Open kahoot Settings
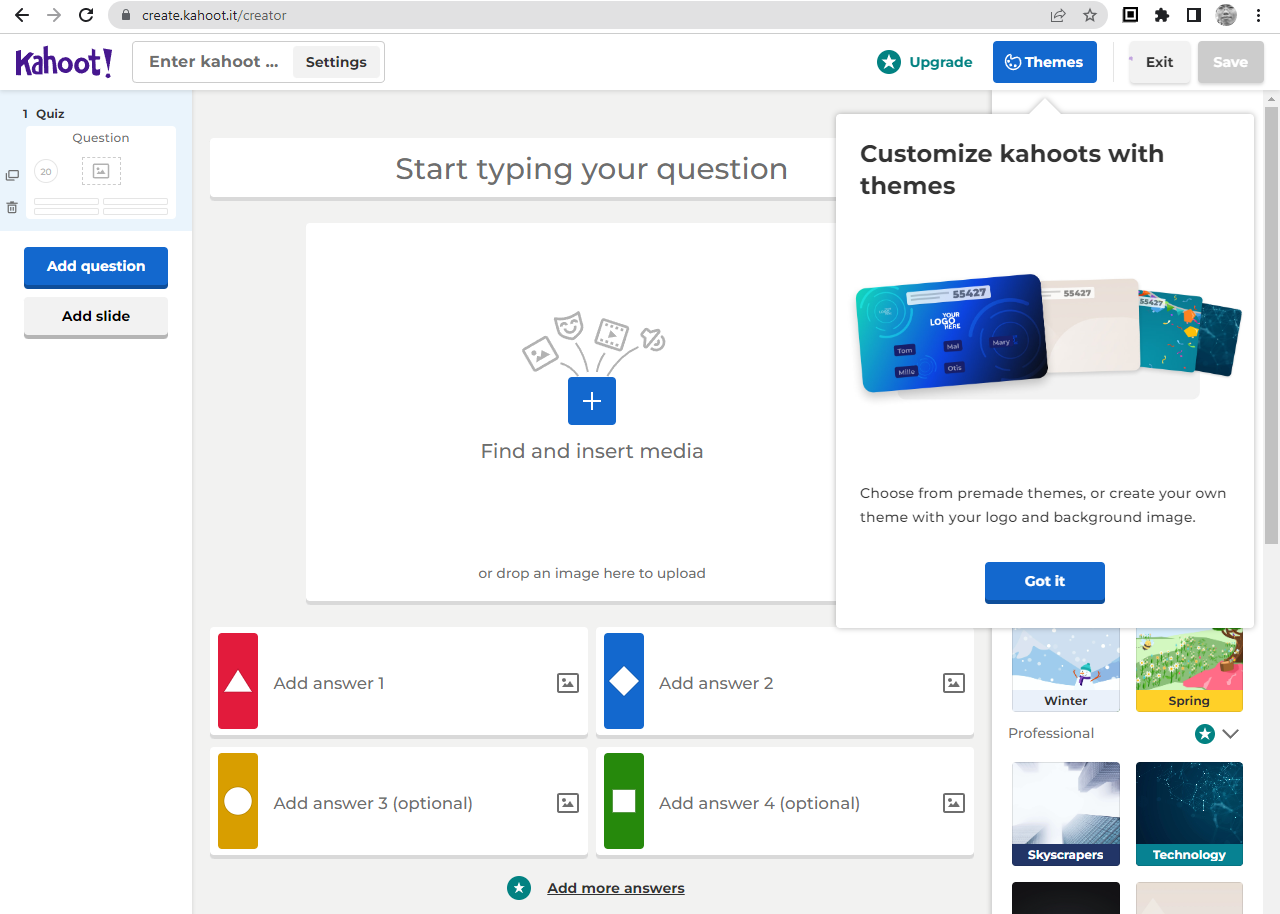This screenshot has height=914, width=1280. 336,62
